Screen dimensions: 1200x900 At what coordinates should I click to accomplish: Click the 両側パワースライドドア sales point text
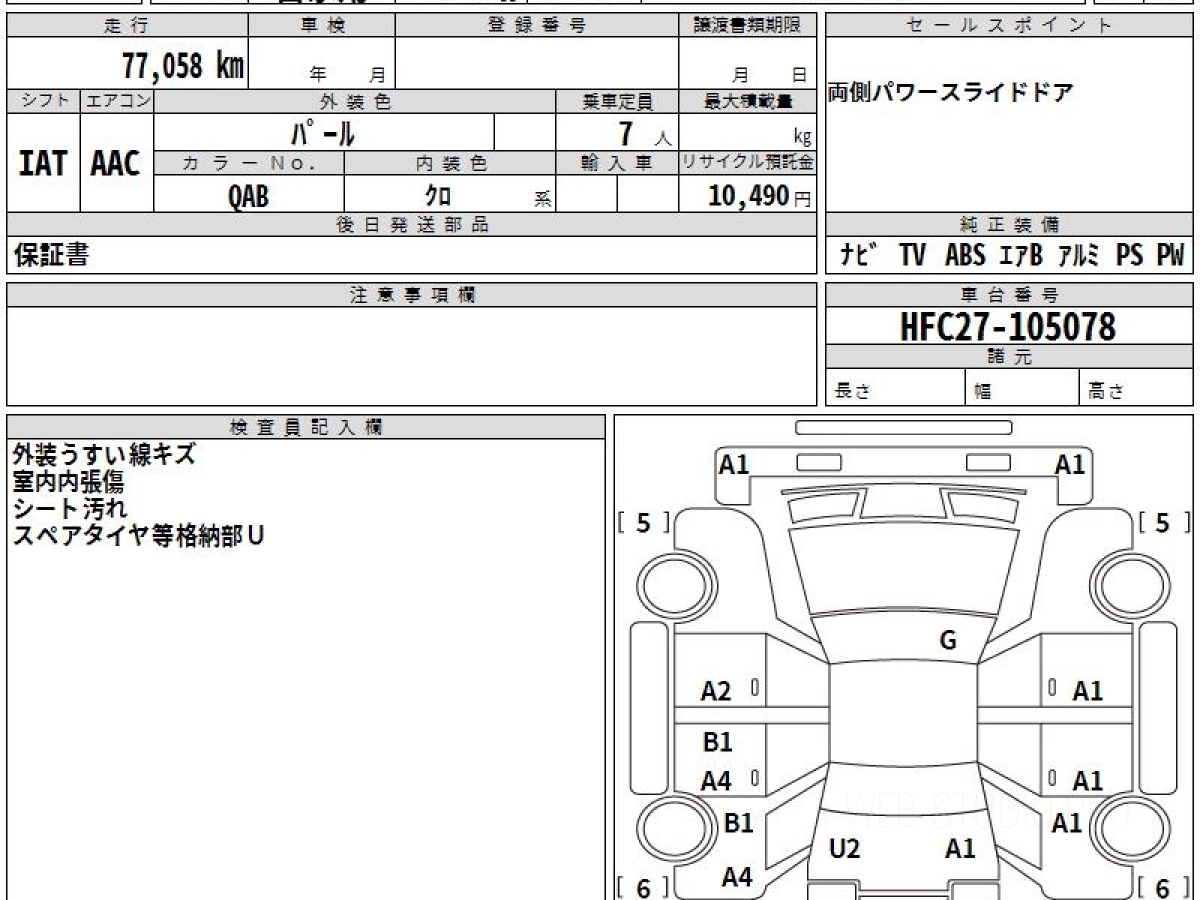pos(951,94)
